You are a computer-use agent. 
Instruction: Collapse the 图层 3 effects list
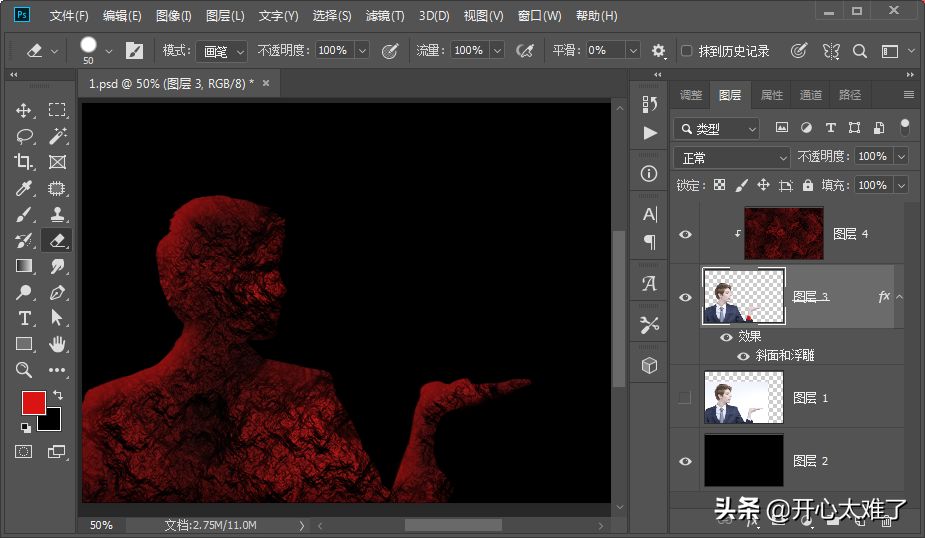[898, 297]
